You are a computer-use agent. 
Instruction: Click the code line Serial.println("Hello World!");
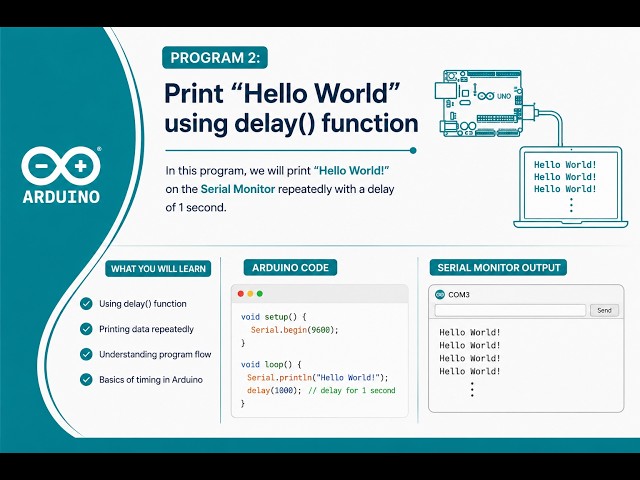(x=318, y=378)
